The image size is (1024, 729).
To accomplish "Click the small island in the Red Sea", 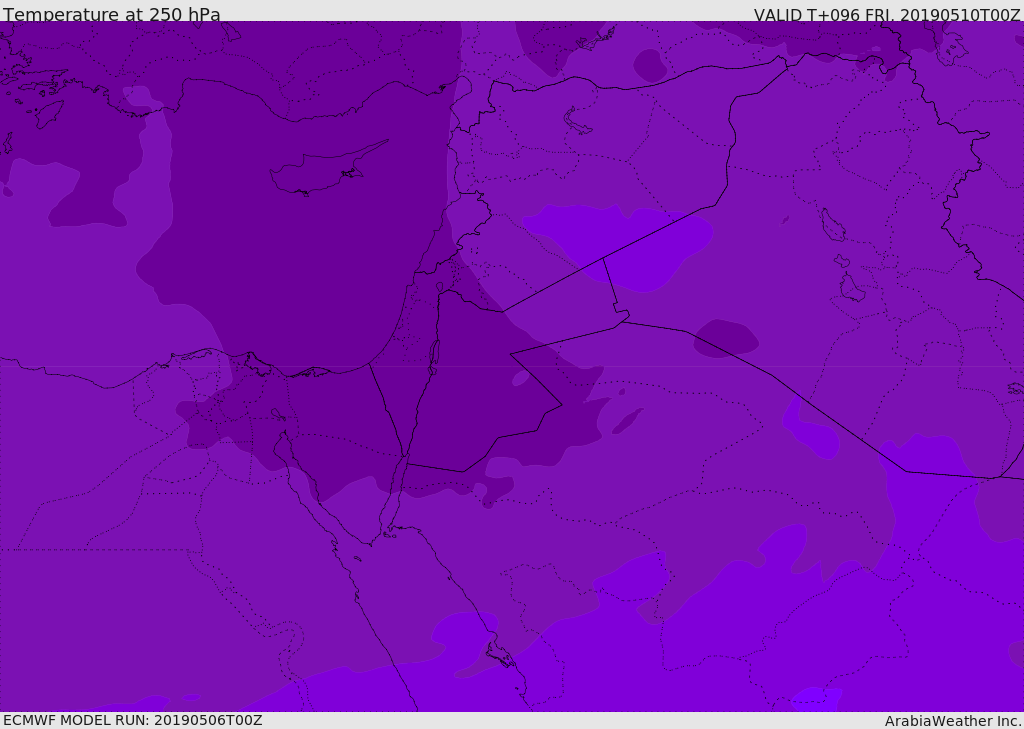I will (500, 654).
